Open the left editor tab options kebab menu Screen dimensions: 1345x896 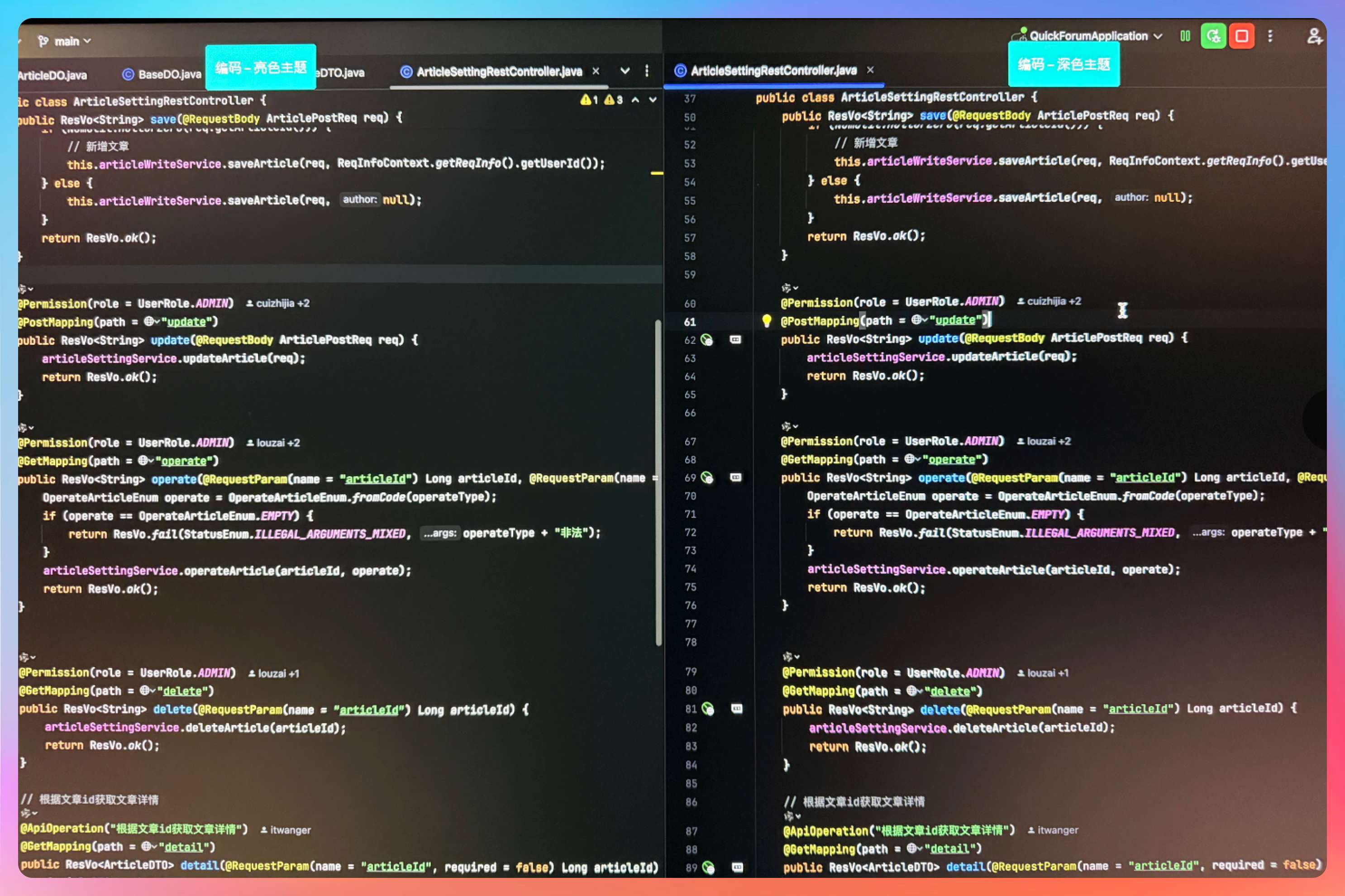[x=647, y=71]
